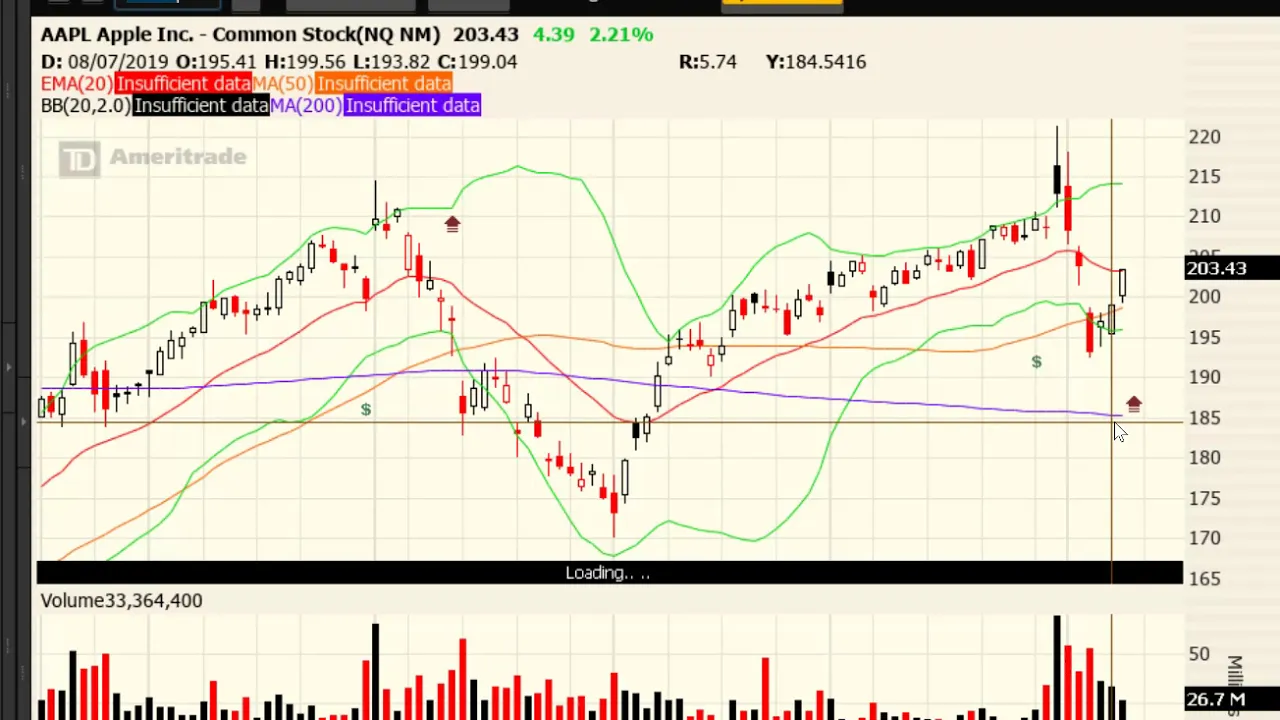Expand the collapsed panel arrow beside the chart

[24, 421]
